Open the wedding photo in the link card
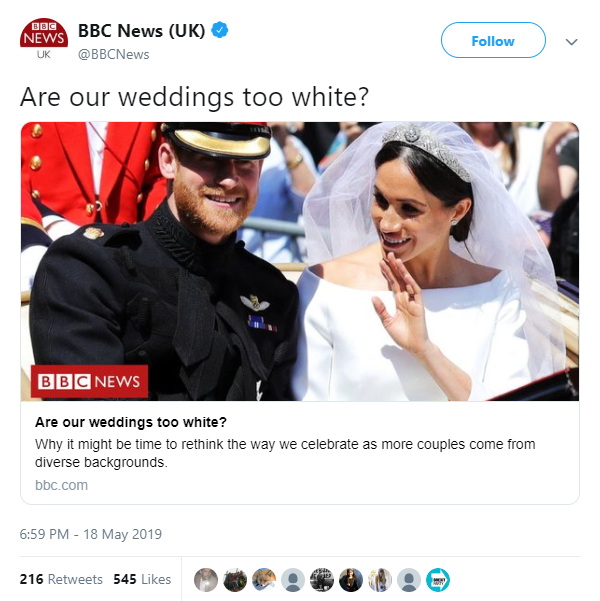Screen dimensions: 600x601 tap(300, 261)
